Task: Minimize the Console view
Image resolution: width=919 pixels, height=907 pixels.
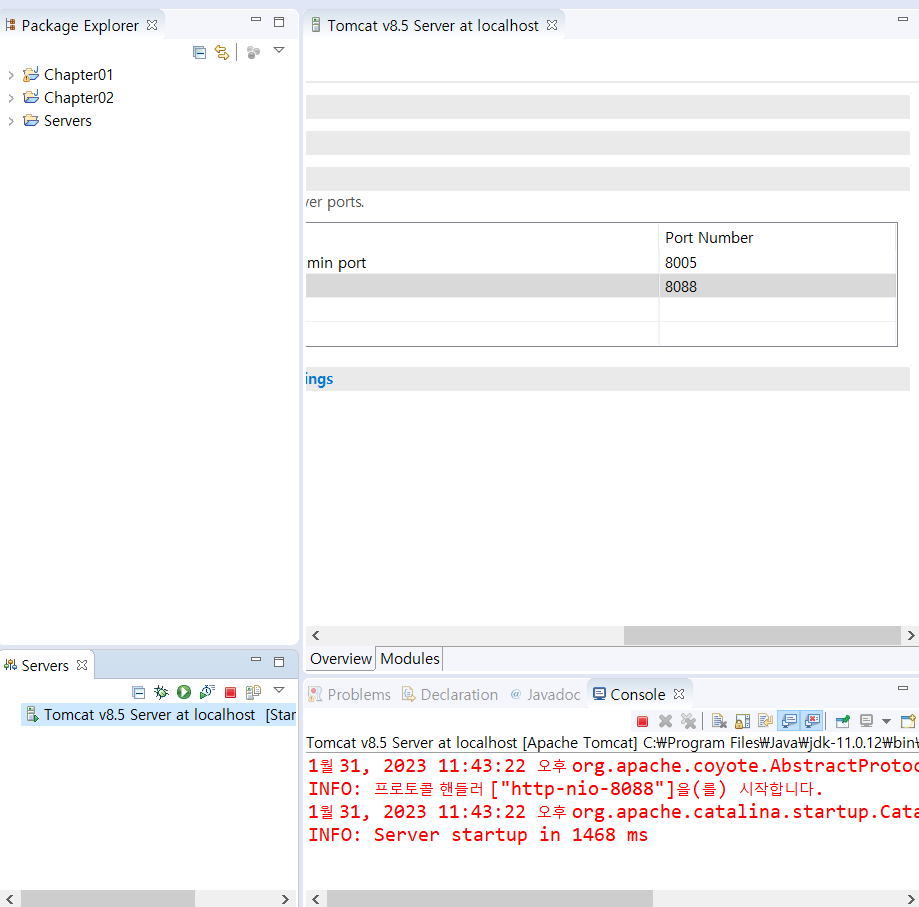Action: pyautogui.click(x=903, y=688)
